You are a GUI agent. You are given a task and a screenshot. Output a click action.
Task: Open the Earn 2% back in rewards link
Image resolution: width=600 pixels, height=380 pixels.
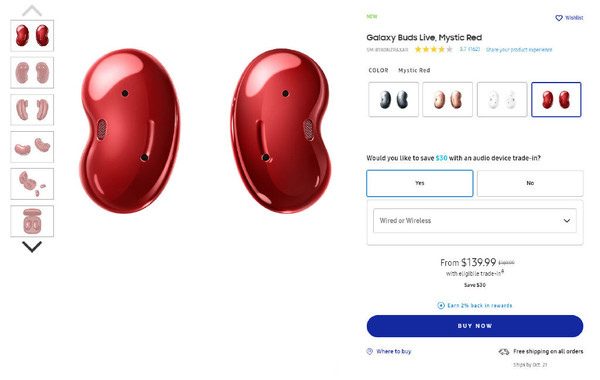click(479, 305)
